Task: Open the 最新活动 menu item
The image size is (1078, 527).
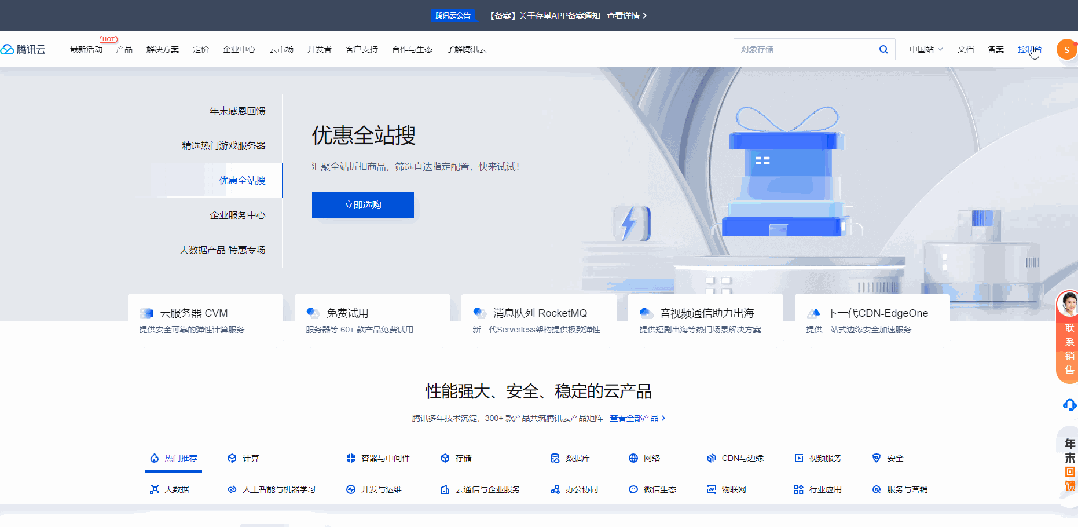Action: tap(87, 49)
